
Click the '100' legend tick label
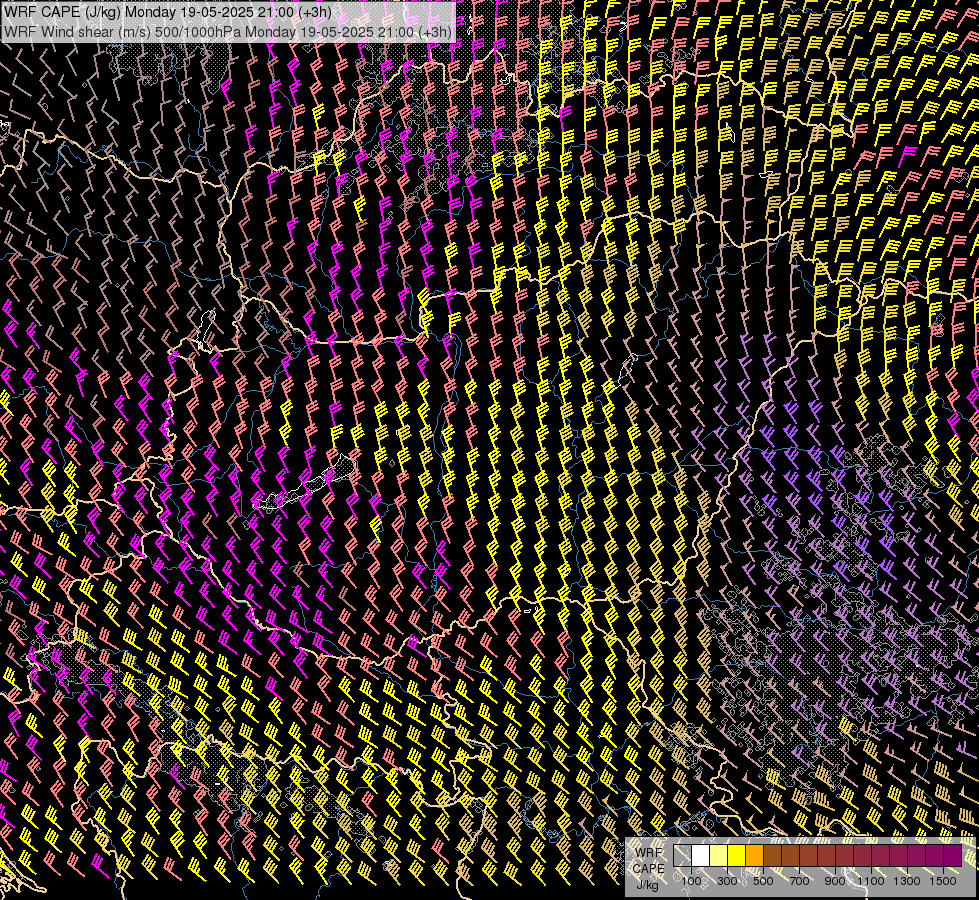pos(691,881)
